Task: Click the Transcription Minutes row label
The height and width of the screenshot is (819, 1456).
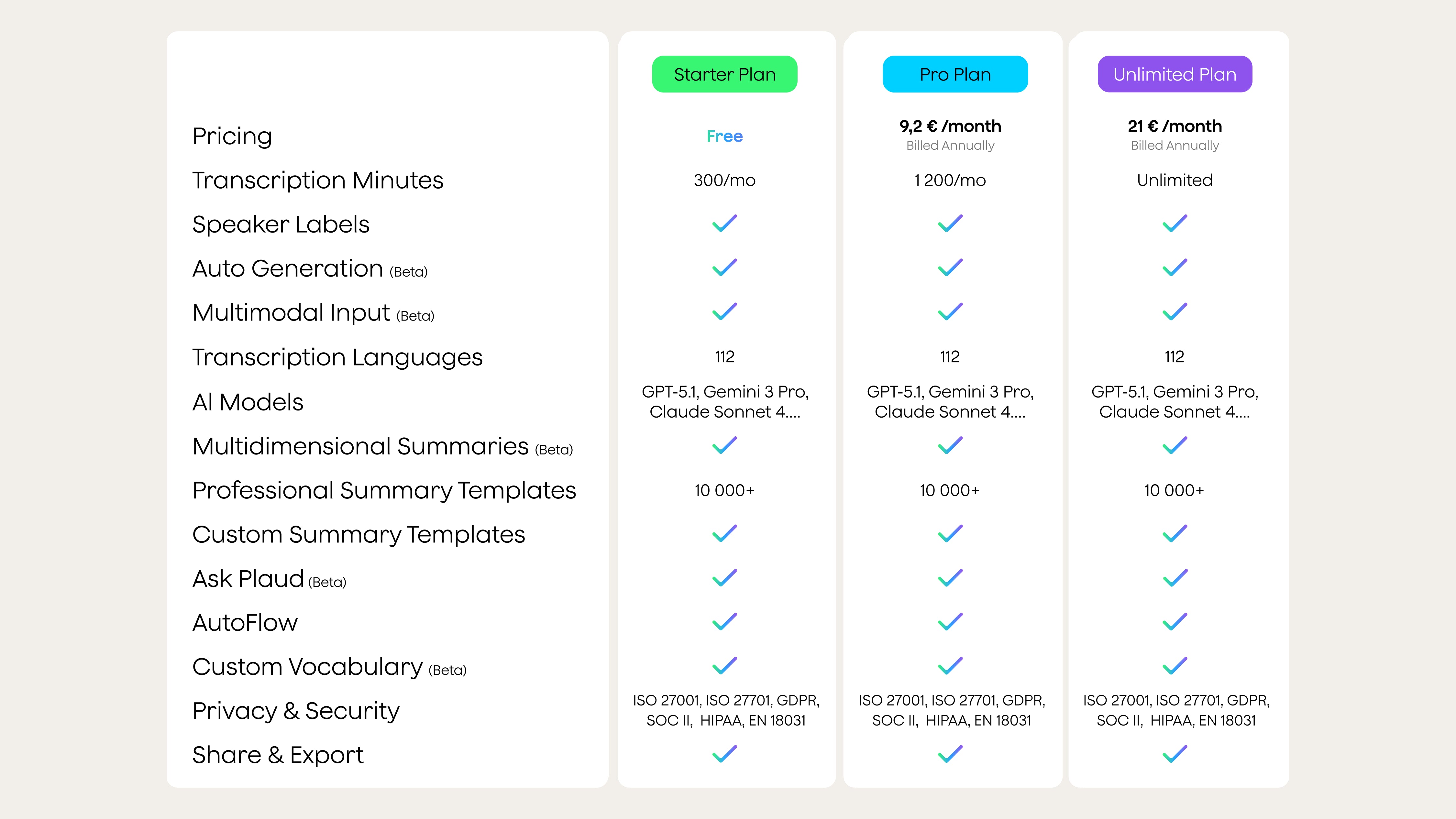Action: click(318, 180)
